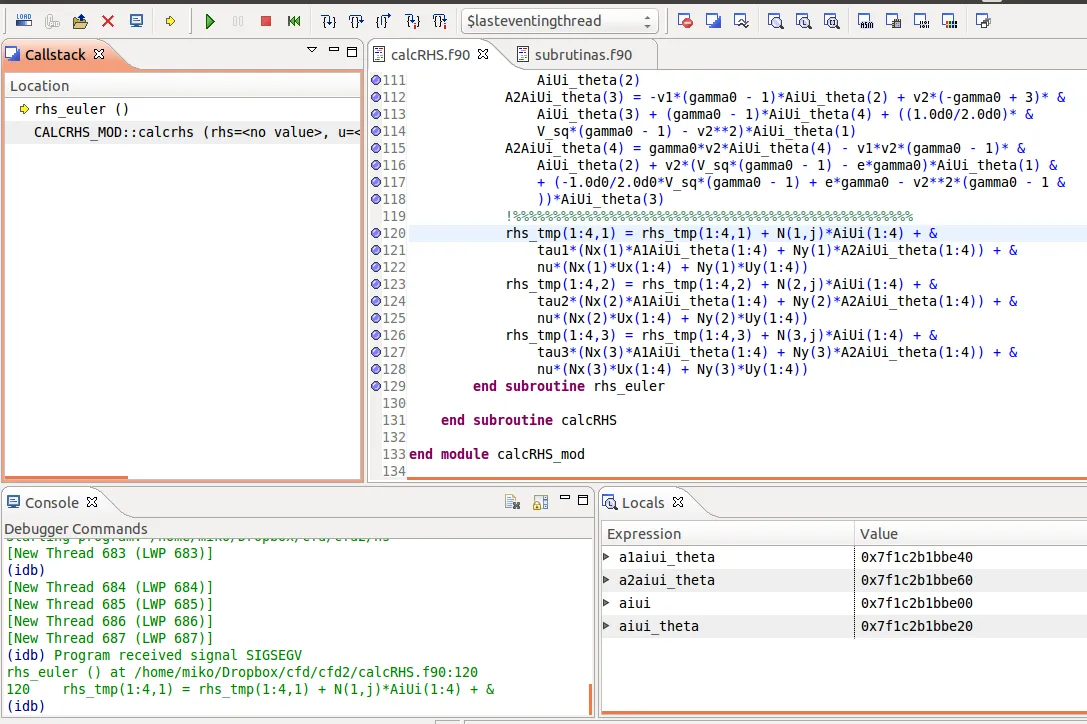Click the green Restart (rewind) button
Screen dimensions: 1087x724
click(294, 21)
